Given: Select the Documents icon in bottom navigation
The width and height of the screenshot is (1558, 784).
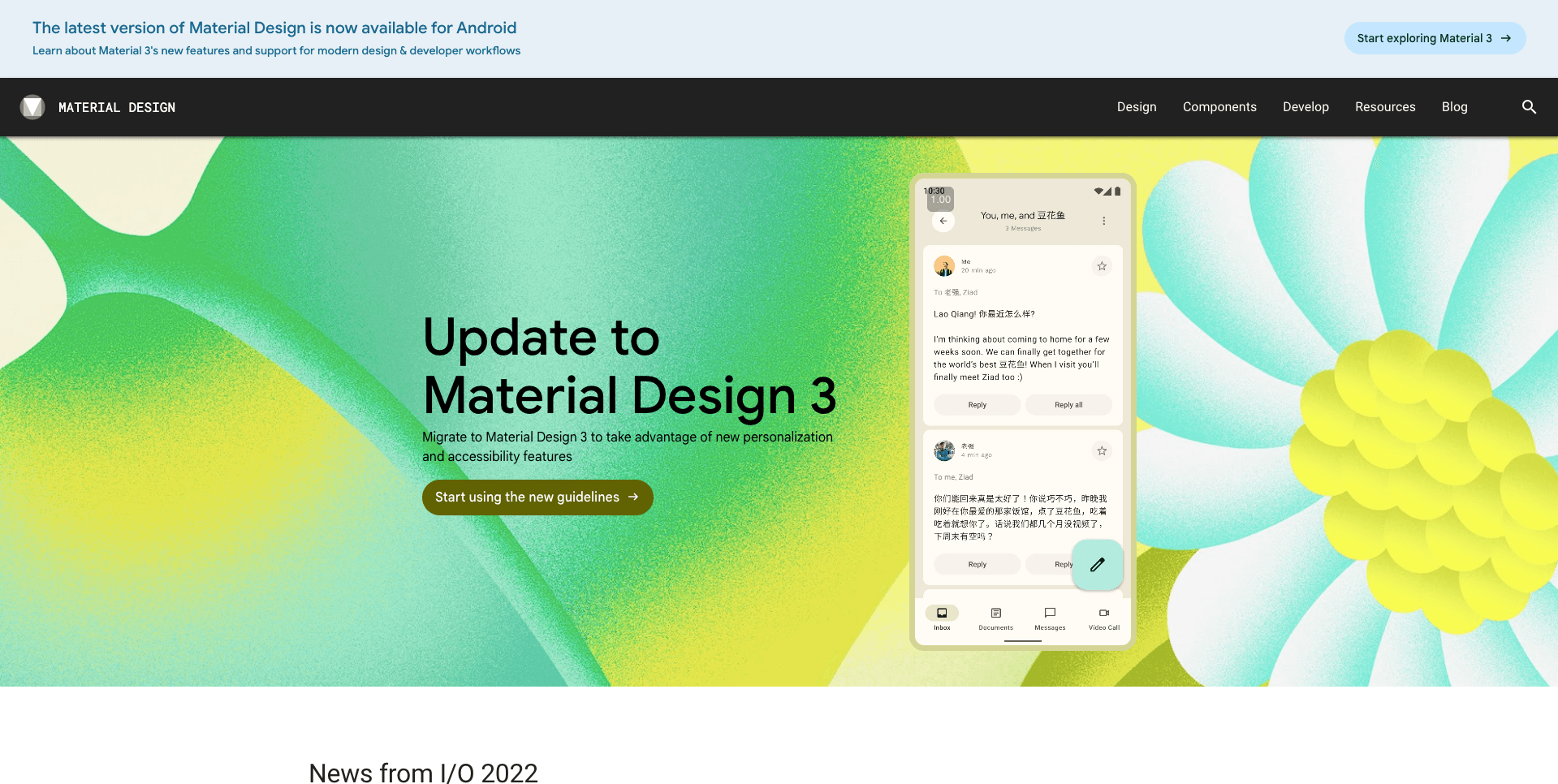Looking at the screenshot, I should pyautogui.click(x=996, y=614).
